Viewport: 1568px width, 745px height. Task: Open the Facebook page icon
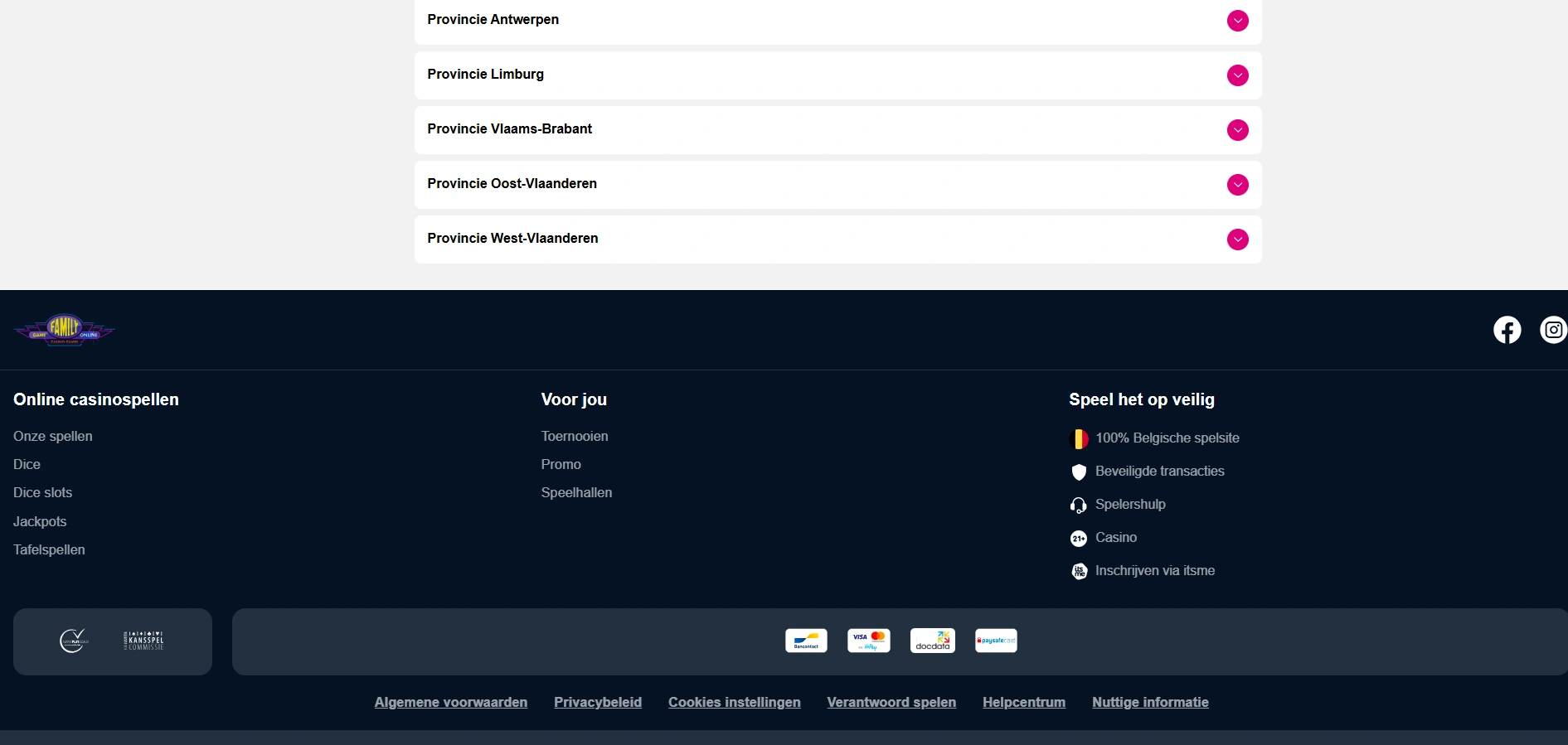click(1507, 330)
